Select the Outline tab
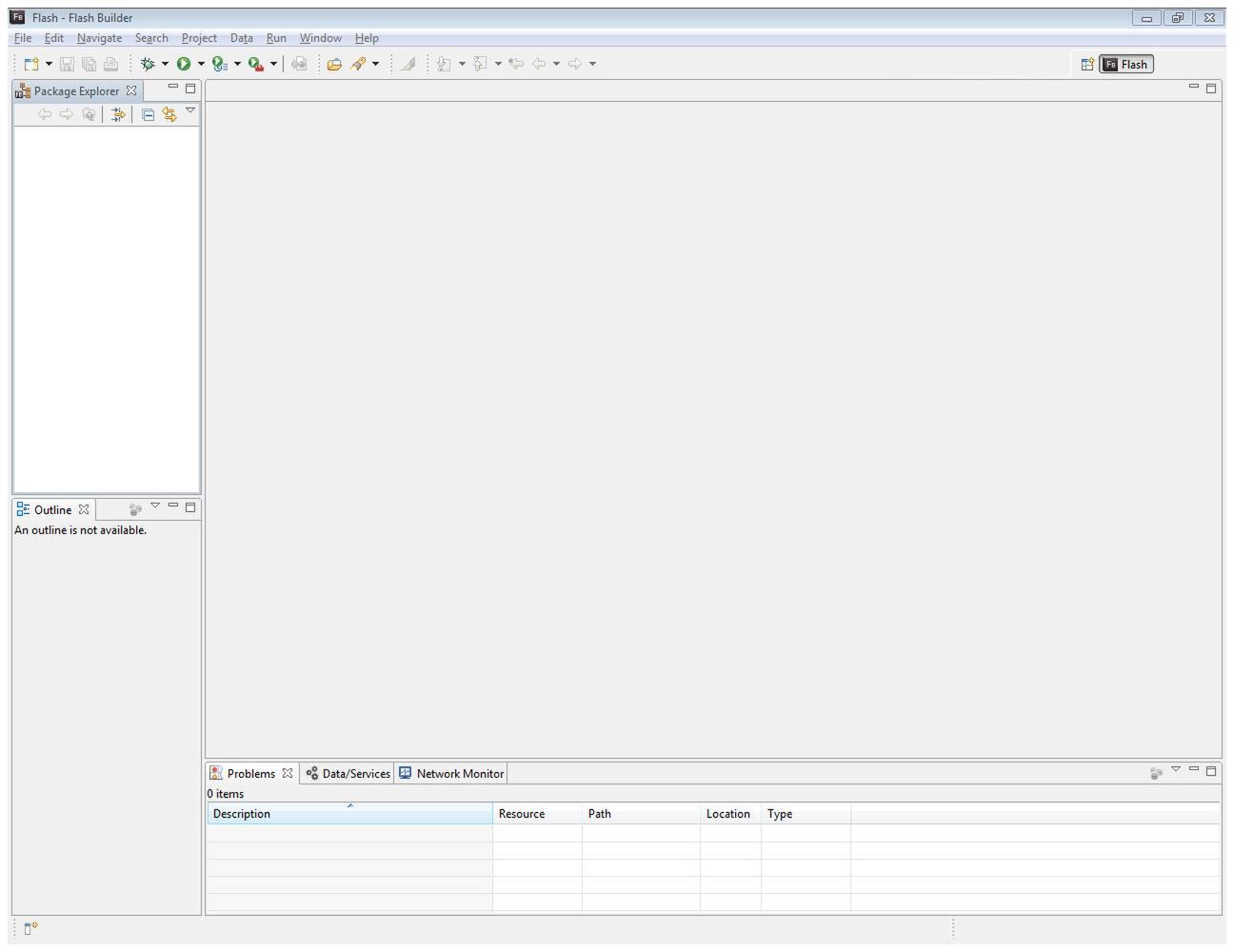1234x952 pixels. point(53,510)
